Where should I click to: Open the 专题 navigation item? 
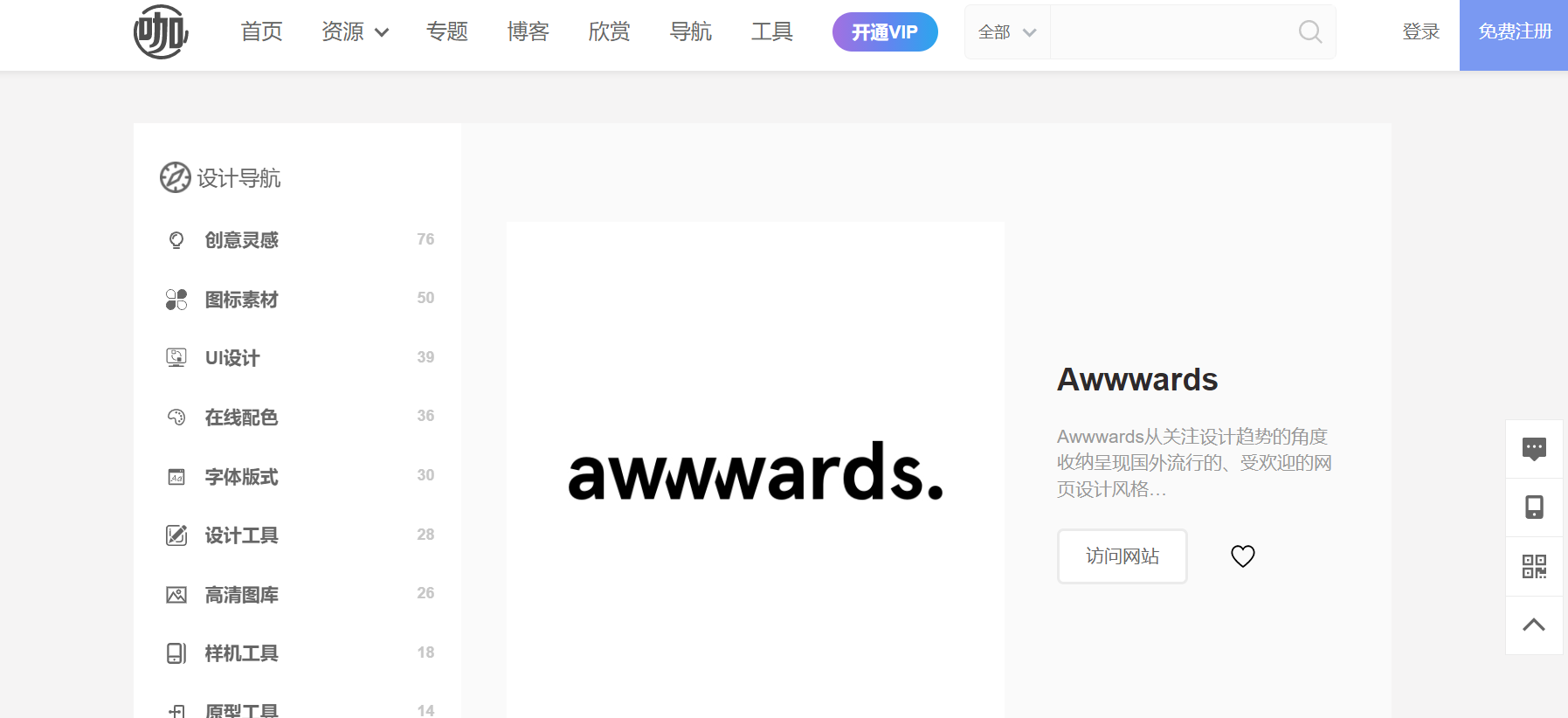[447, 32]
